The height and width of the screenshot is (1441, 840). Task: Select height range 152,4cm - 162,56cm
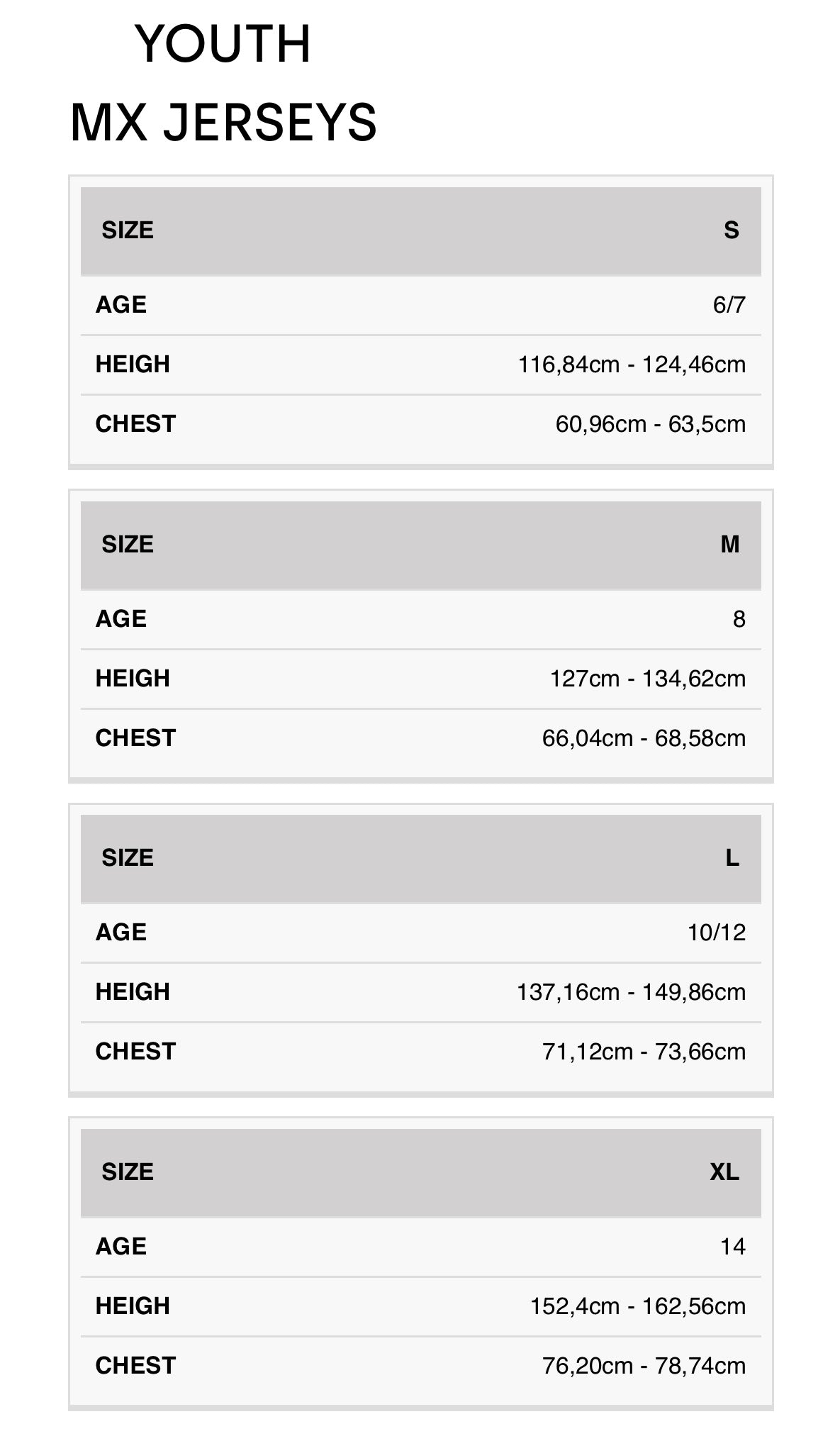pos(637,1306)
